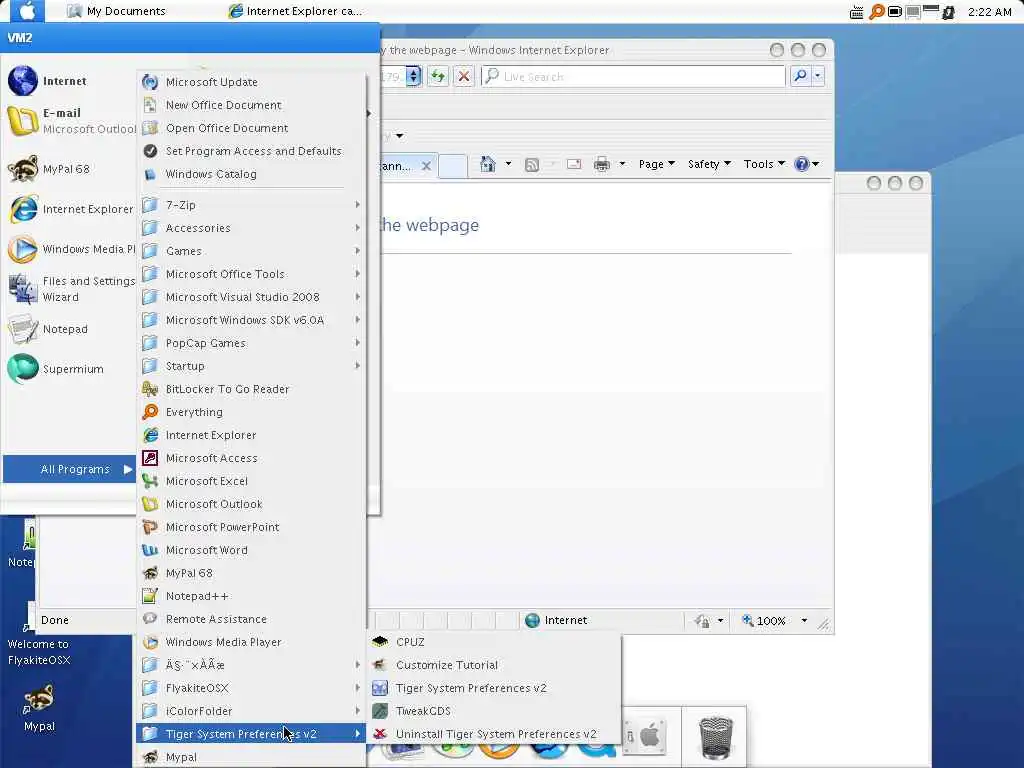Open Windows Catalog
Screen dimensions: 1024x768
pos(251,174)
